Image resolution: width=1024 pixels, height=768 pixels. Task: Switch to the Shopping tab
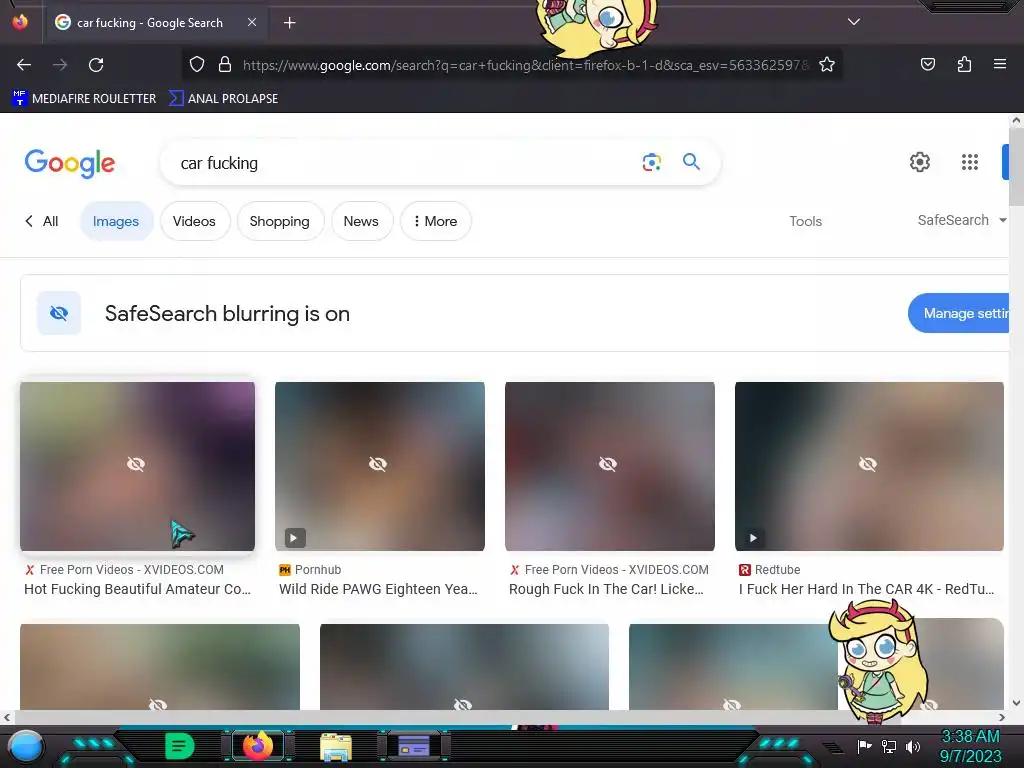[280, 221]
